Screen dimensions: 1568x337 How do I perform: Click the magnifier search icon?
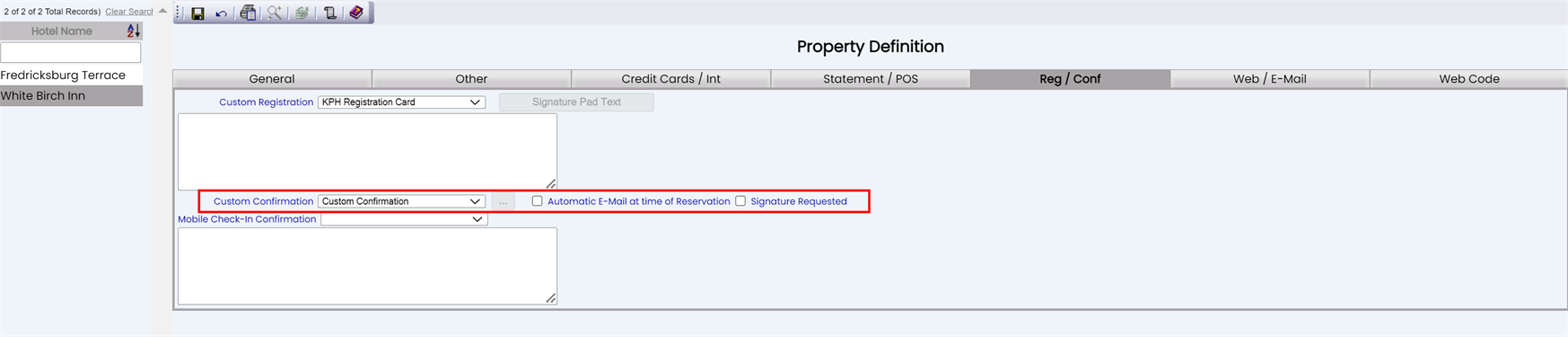click(x=275, y=13)
